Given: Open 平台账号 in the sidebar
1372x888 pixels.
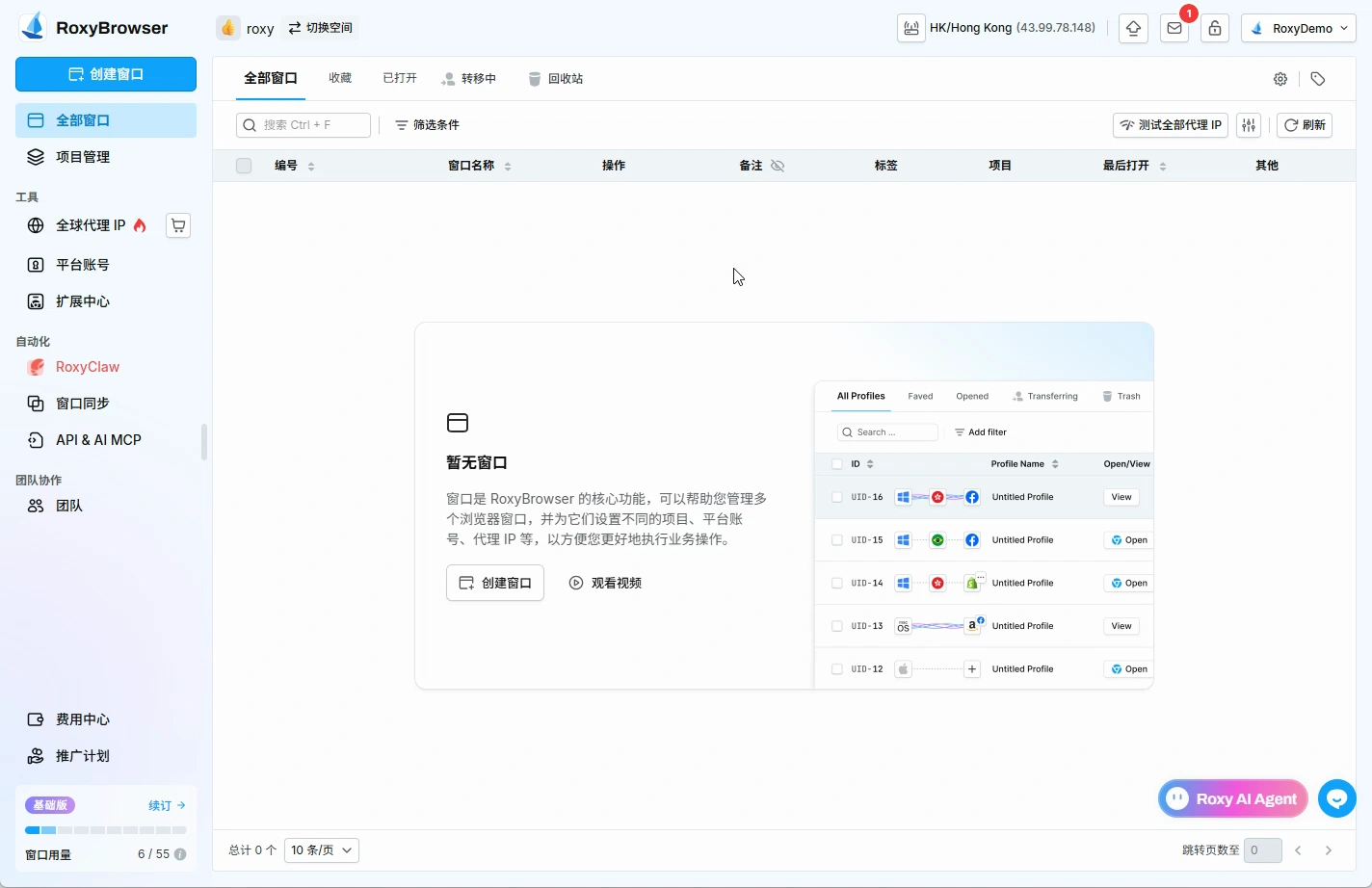Looking at the screenshot, I should (x=106, y=265).
